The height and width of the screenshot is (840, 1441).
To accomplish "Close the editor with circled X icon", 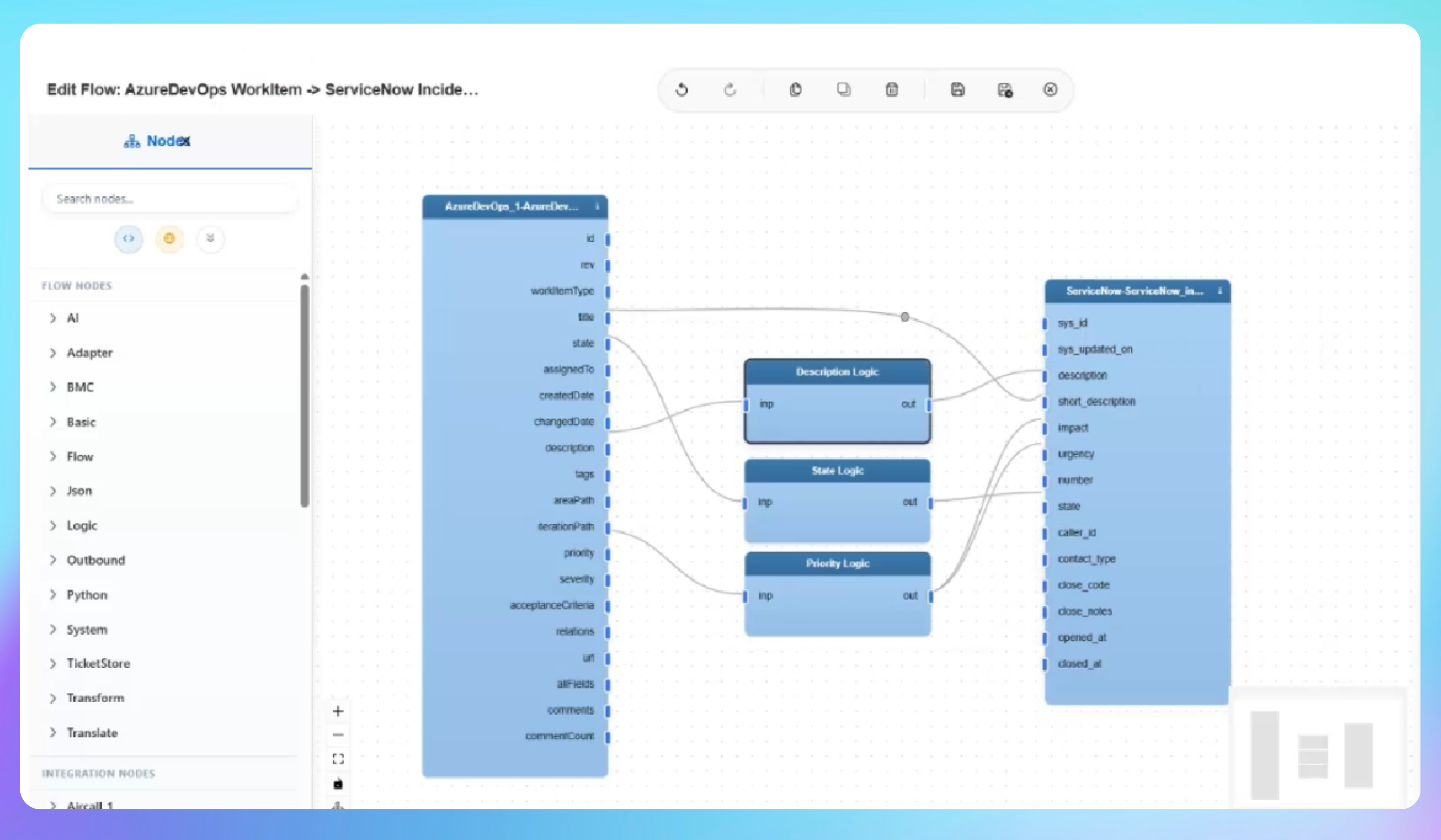I will pos(1050,90).
